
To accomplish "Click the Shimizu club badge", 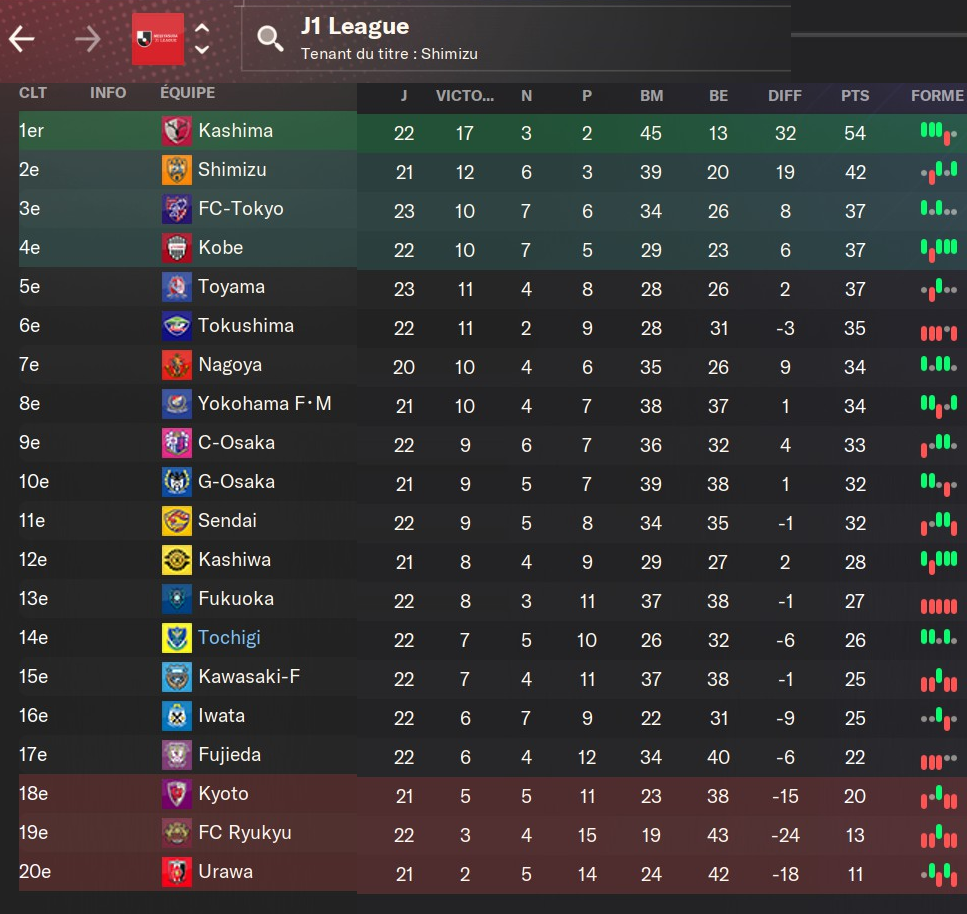I will [176, 171].
